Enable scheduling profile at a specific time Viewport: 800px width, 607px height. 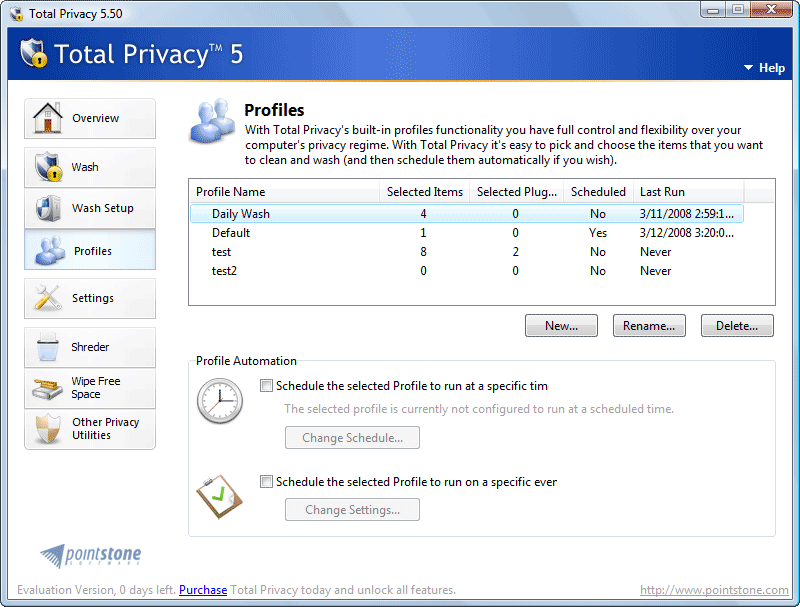266,386
